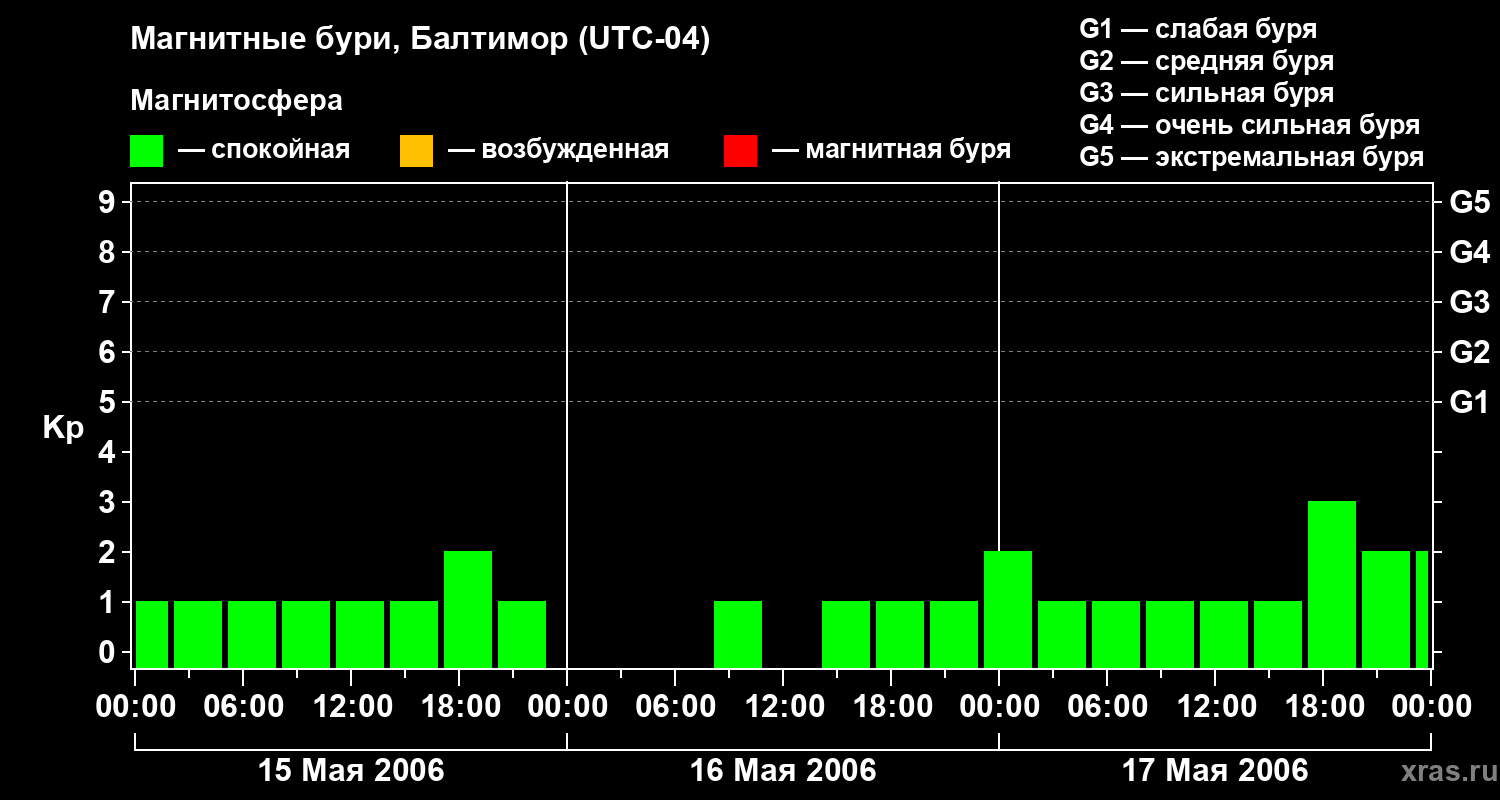The image size is (1500, 800).
Task: Click the narrow first bar at start of 15 Мая
Action: point(152,634)
